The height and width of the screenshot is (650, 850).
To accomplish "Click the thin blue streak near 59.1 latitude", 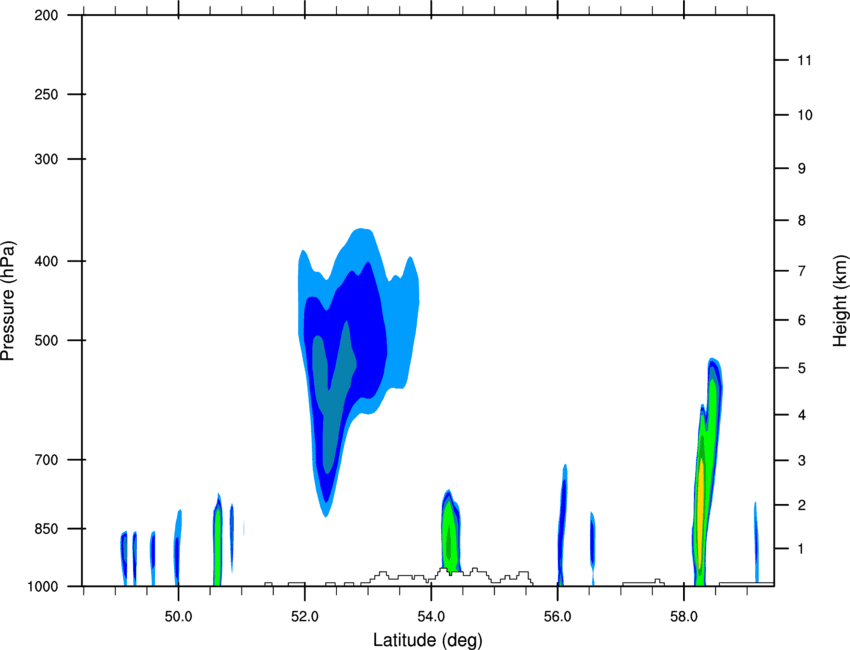I will click(x=756, y=542).
